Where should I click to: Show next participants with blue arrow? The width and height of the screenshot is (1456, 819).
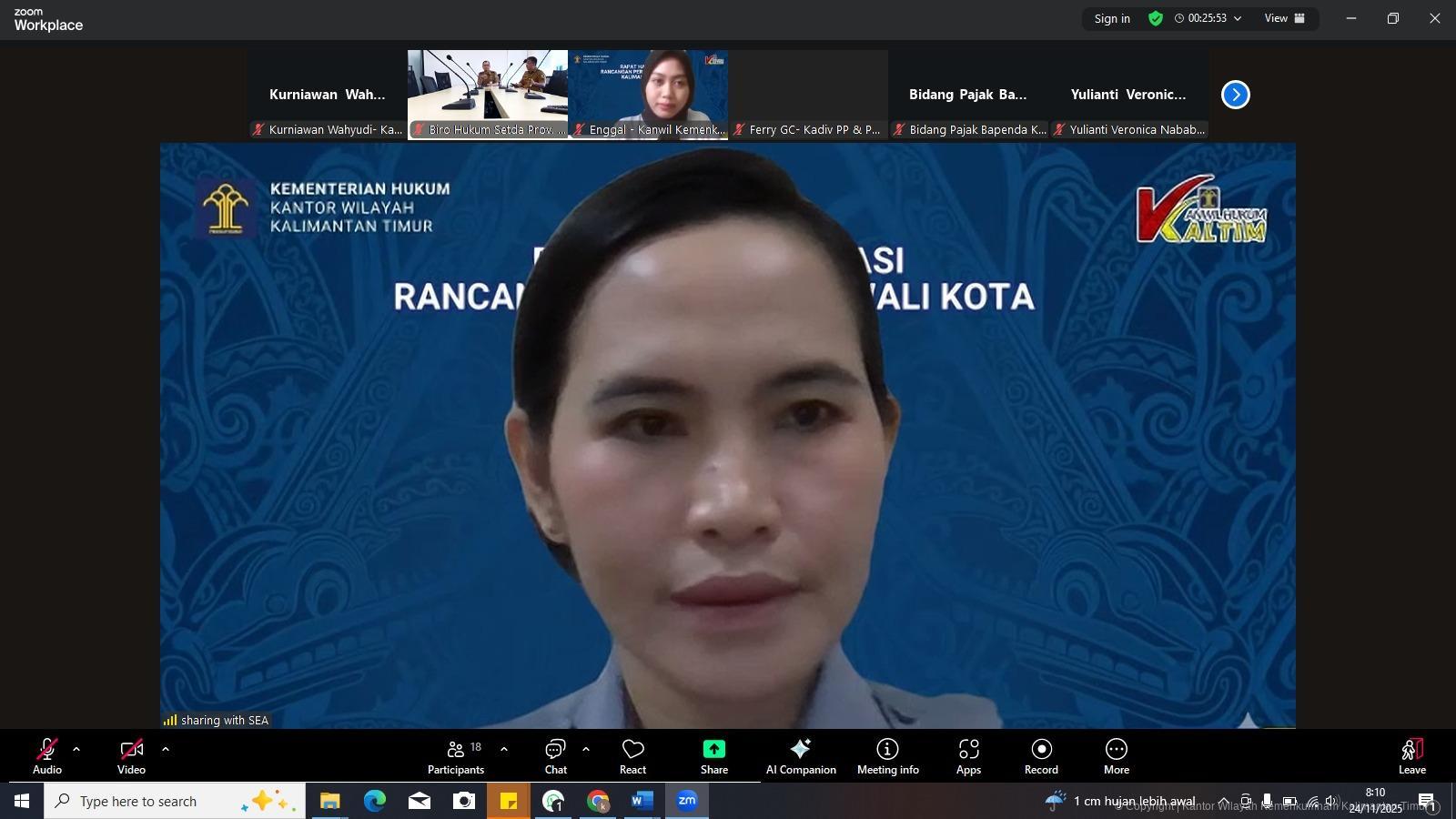pos(1235,95)
